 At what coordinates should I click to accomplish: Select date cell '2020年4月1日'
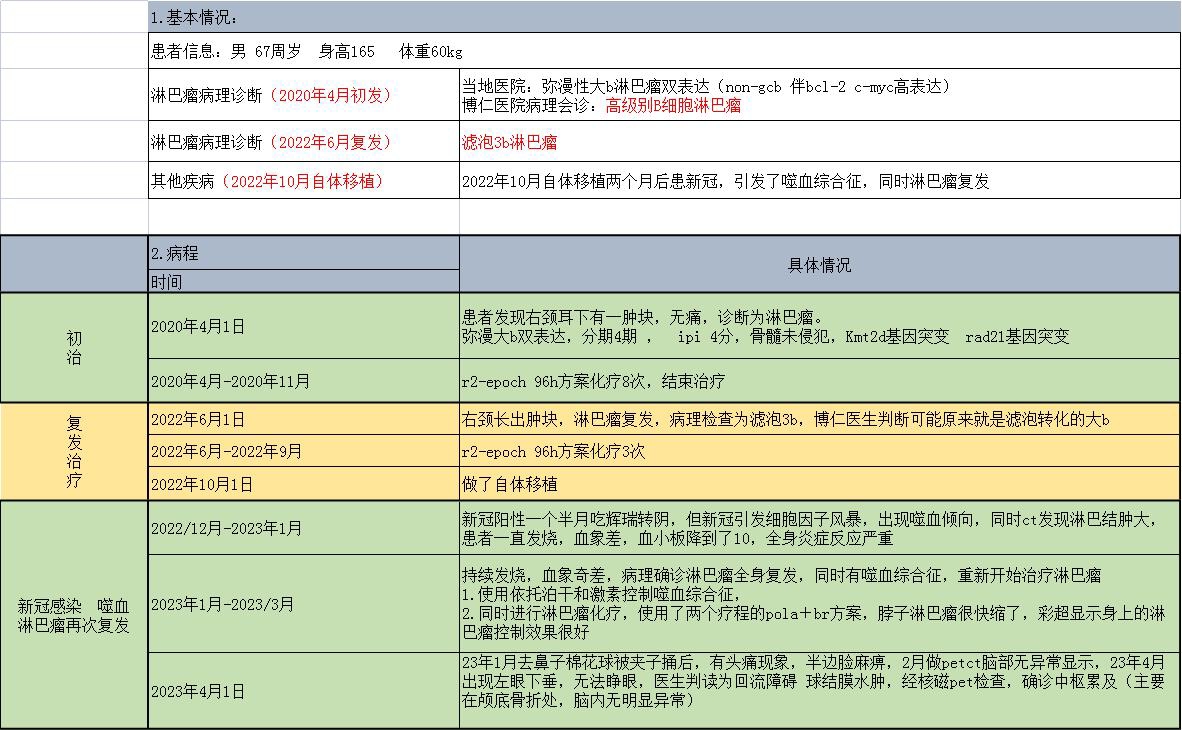tap(304, 326)
